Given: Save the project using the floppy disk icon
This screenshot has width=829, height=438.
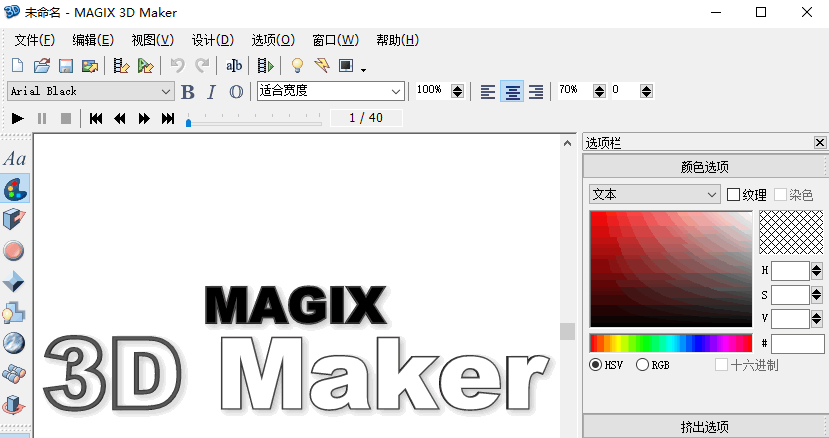Looking at the screenshot, I should (66, 66).
